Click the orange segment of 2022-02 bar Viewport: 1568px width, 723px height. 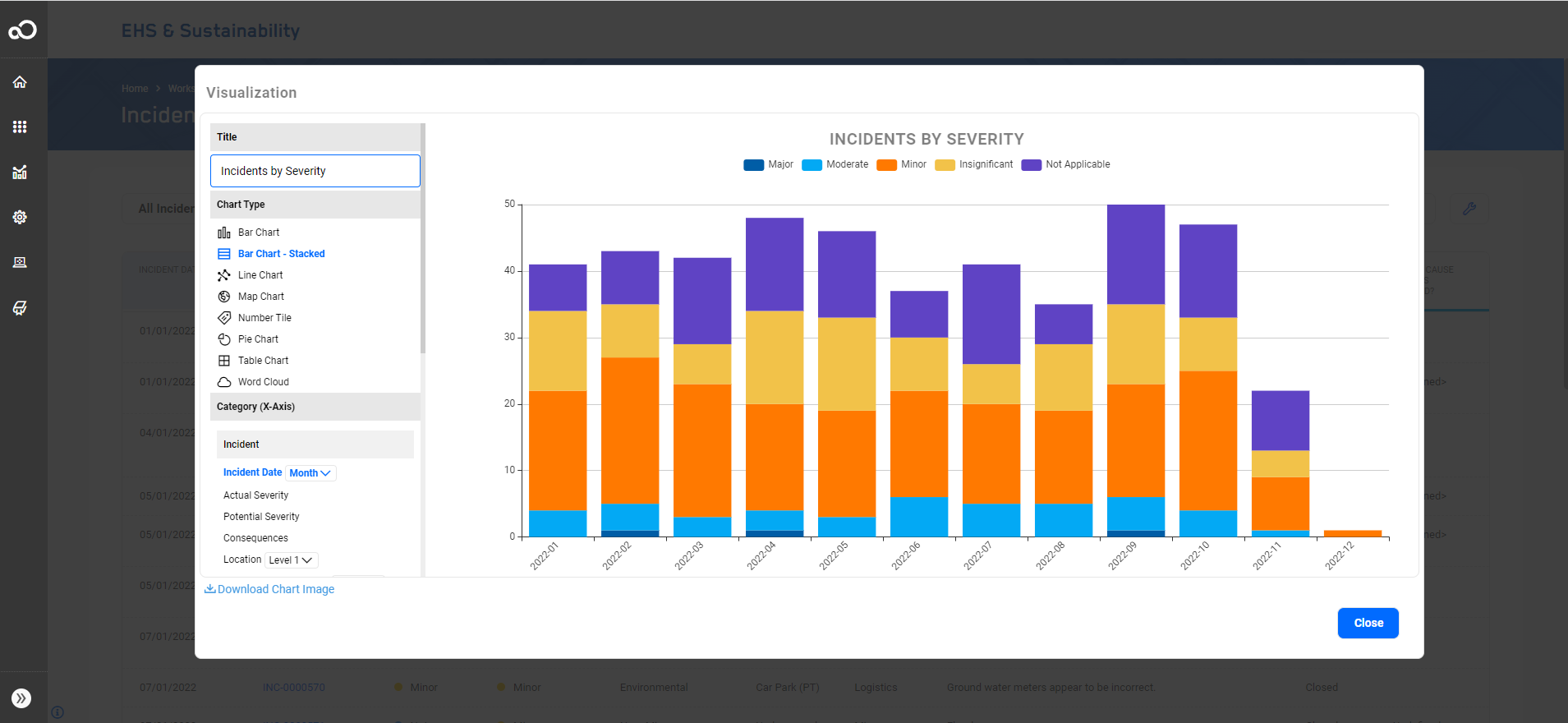point(630,431)
